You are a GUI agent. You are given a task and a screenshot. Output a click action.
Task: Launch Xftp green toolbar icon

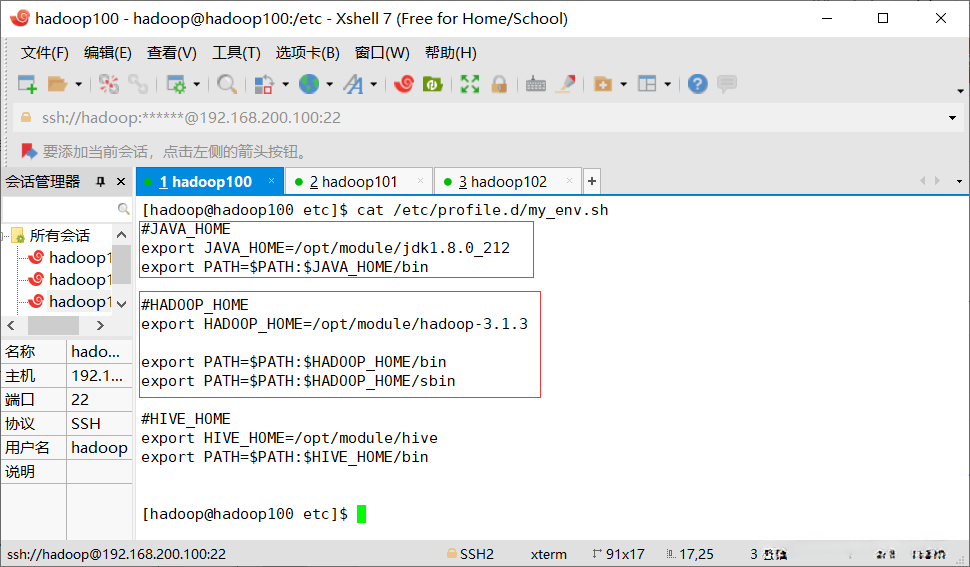tap(432, 84)
